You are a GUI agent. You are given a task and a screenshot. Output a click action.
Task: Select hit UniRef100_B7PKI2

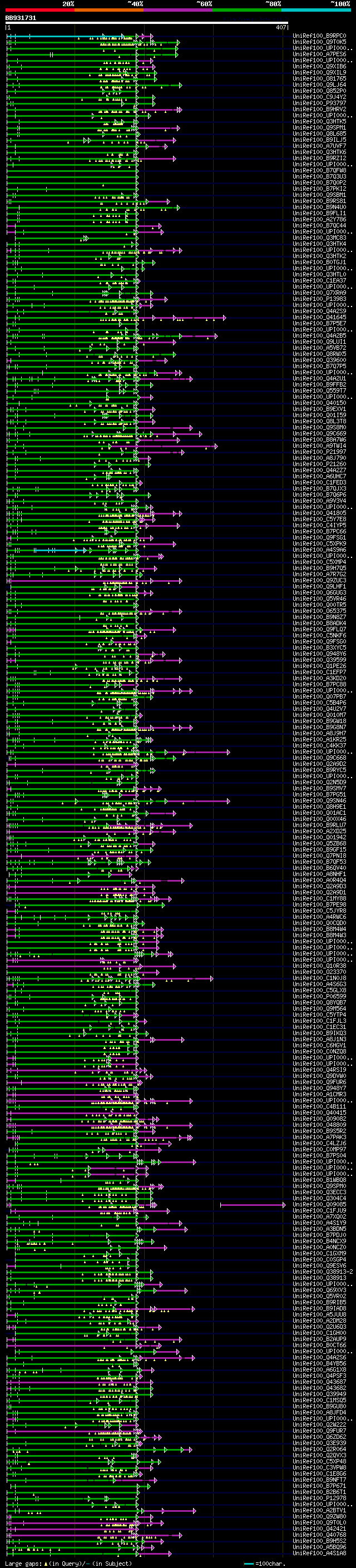click(x=319, y=189)
